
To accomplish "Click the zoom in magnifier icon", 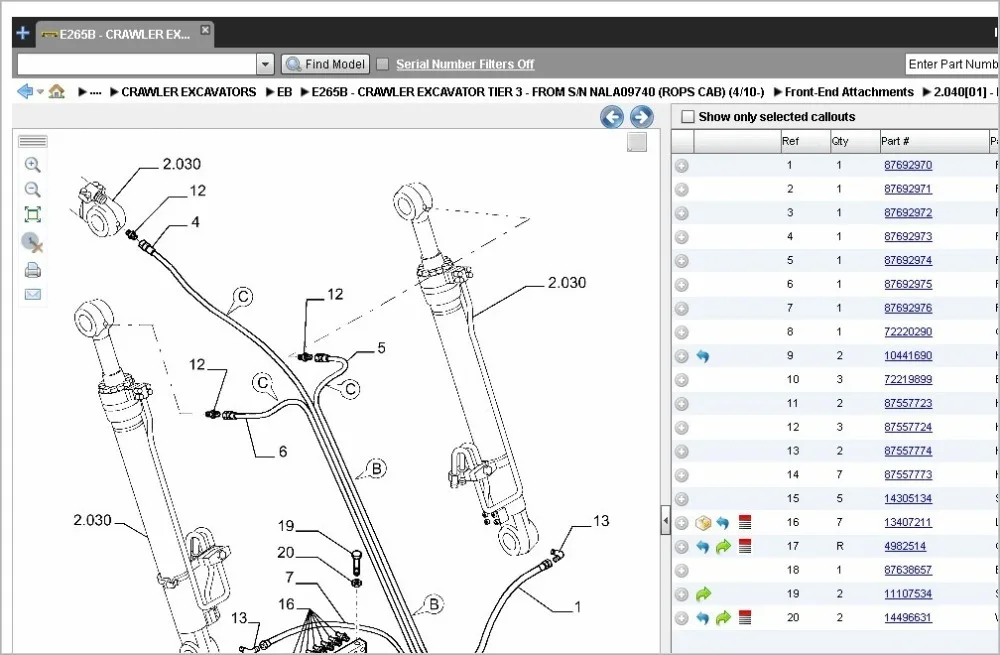I will 32,165.
